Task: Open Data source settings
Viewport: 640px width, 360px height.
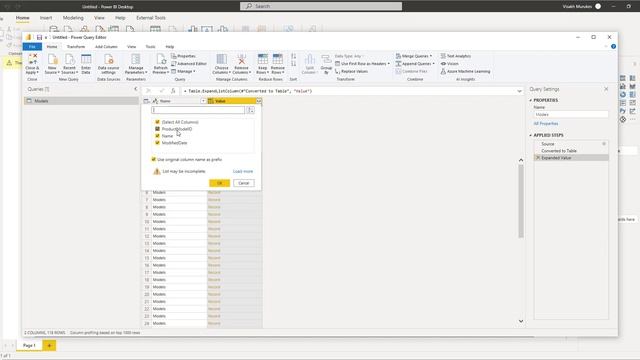Action: click(108, 64)
